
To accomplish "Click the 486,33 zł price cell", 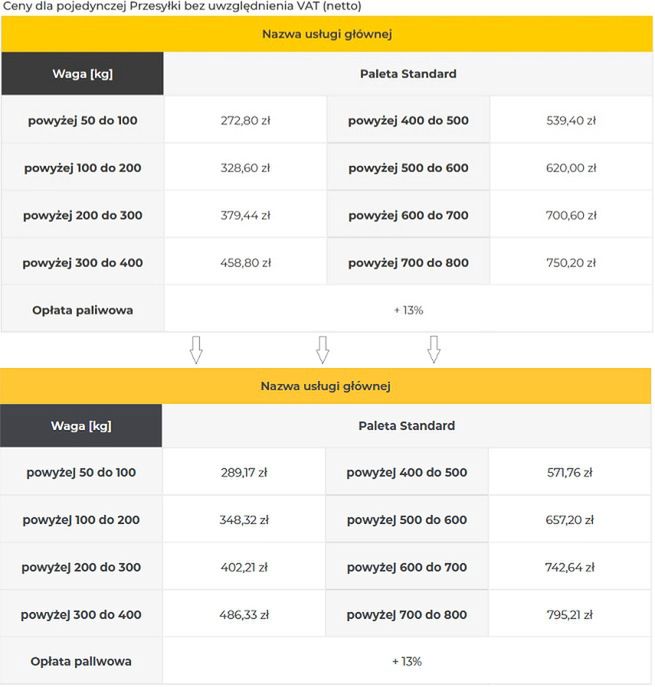I will (x=244, y=615).
